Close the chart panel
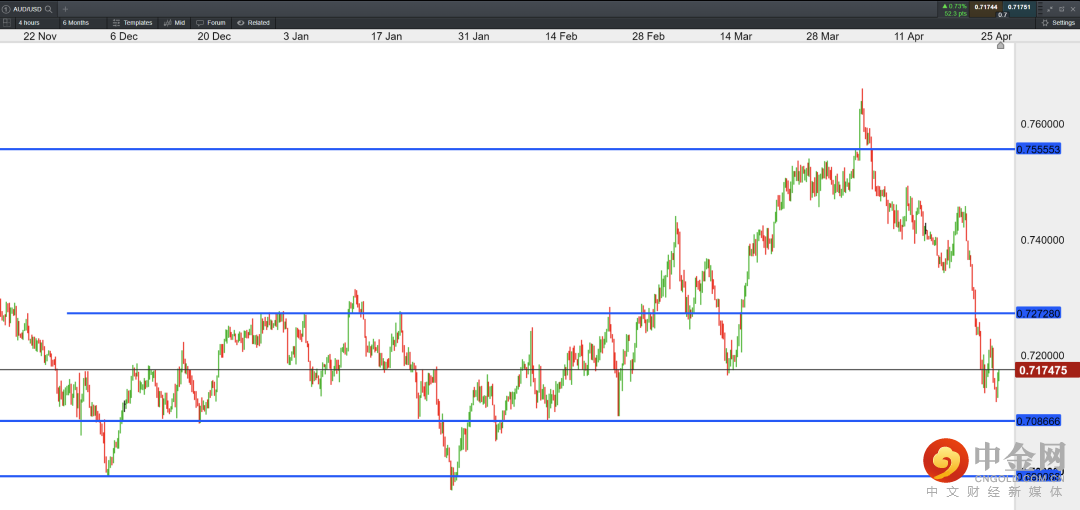 coord(1073,9)
